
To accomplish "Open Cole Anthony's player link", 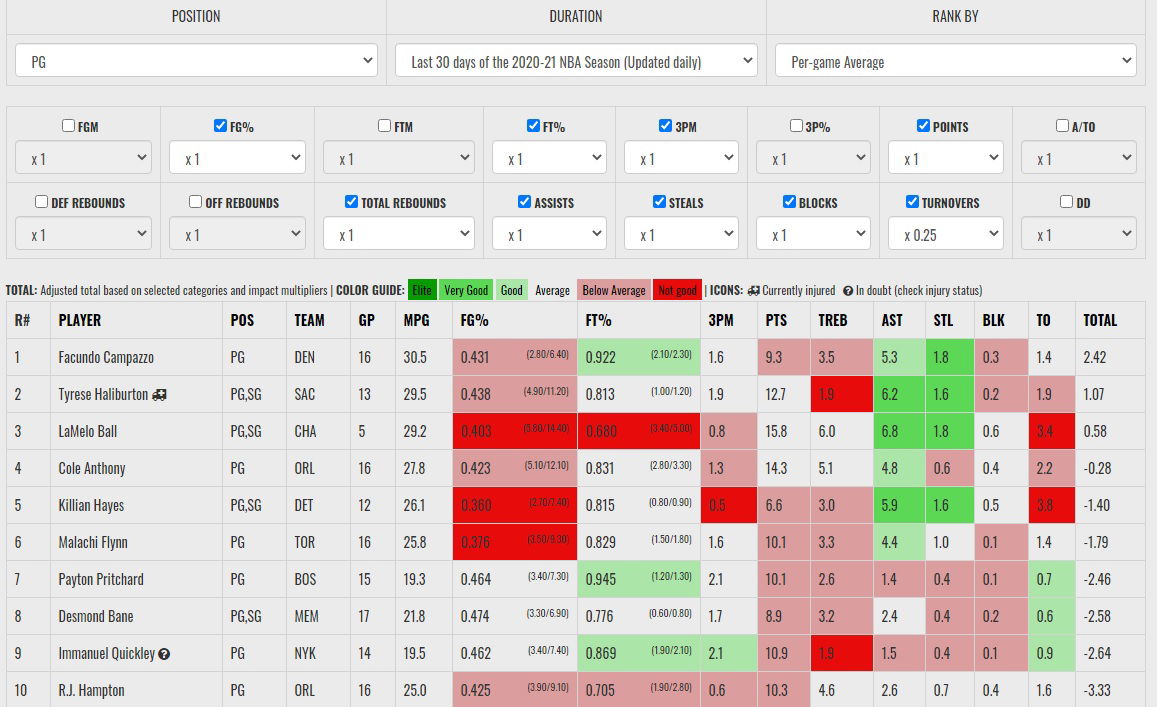I will (x=92, y=469).
